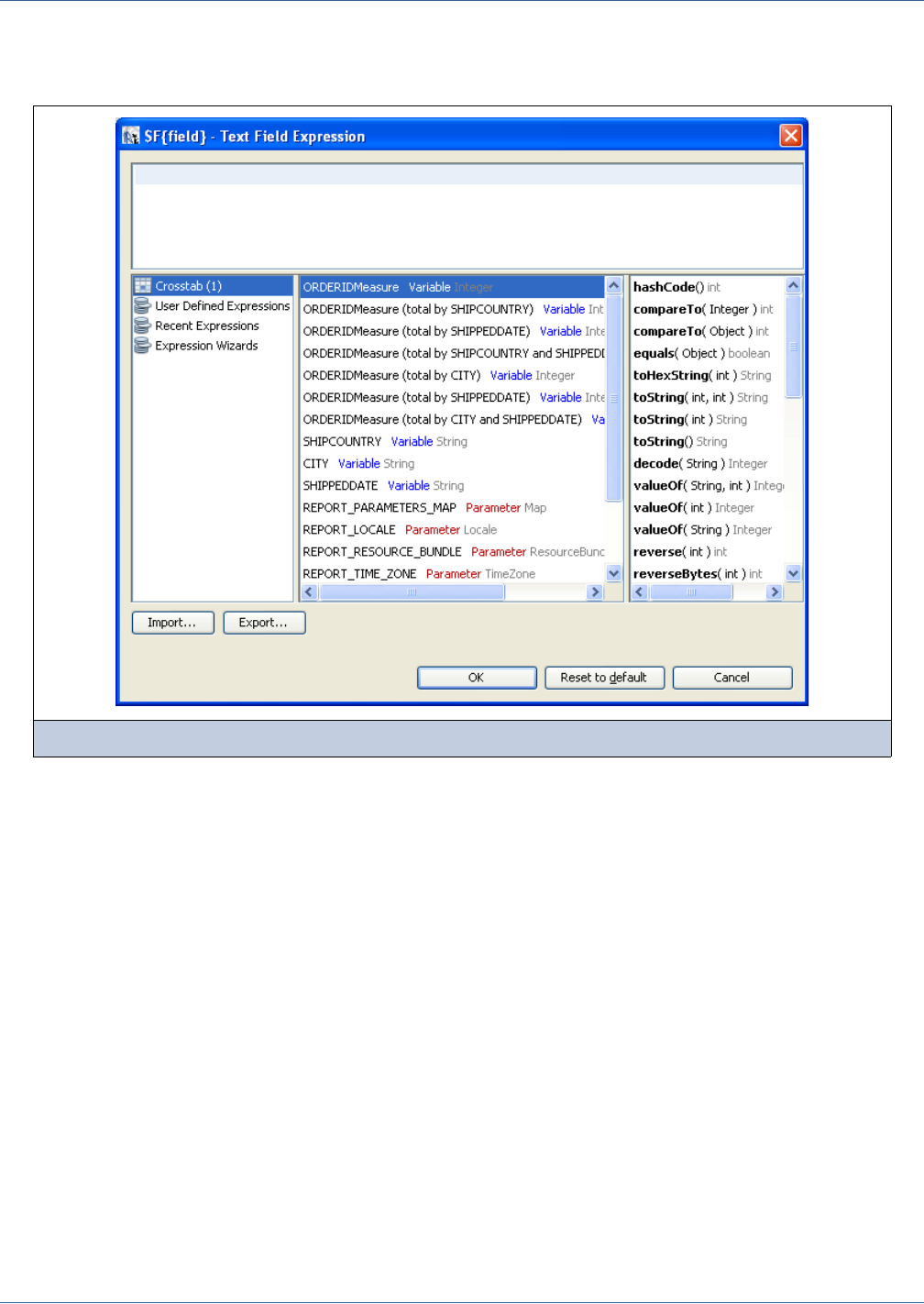Select CITY Variable String row

click(453, 463)
